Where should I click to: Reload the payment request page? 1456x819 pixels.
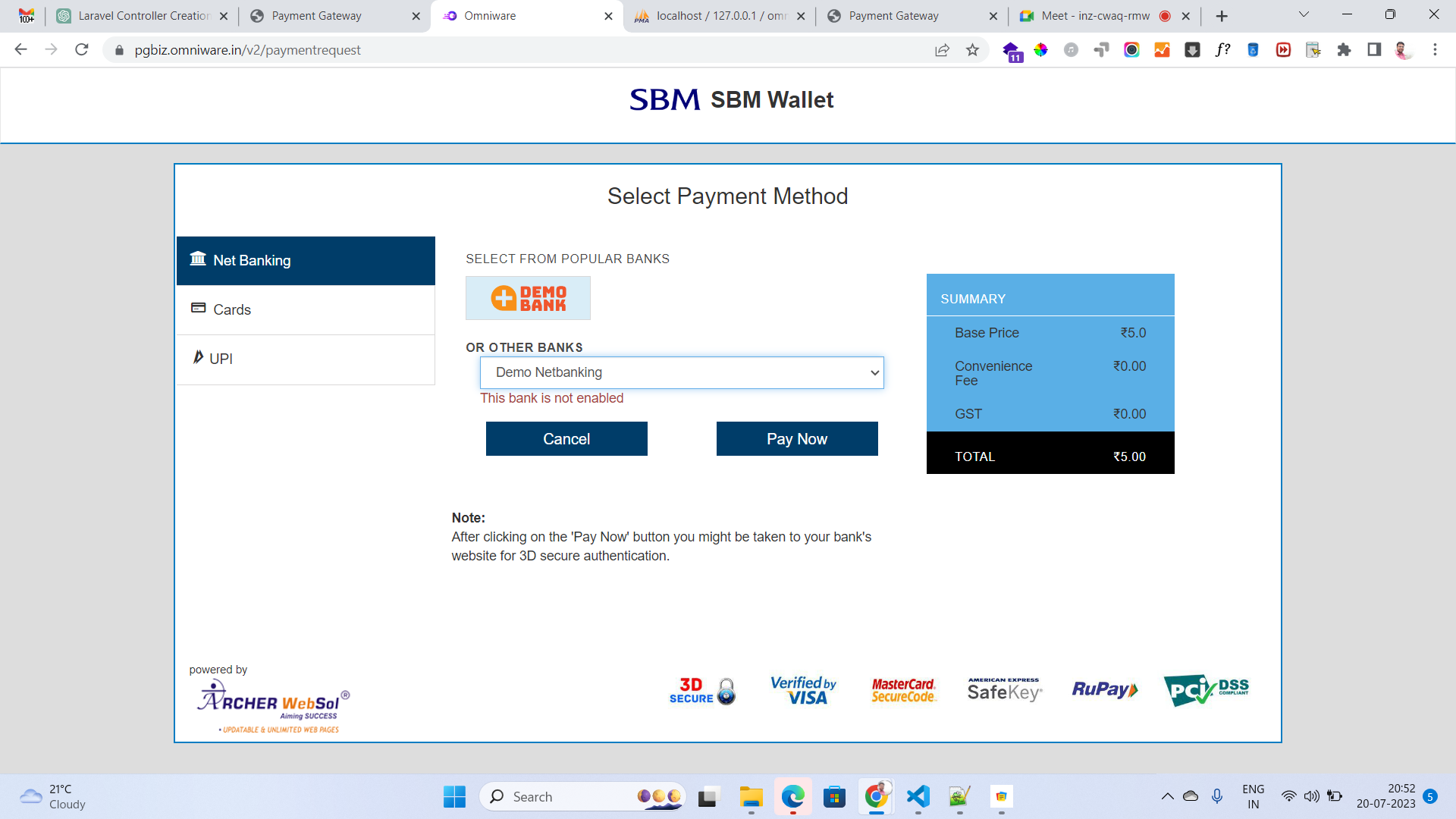point(82,50)
